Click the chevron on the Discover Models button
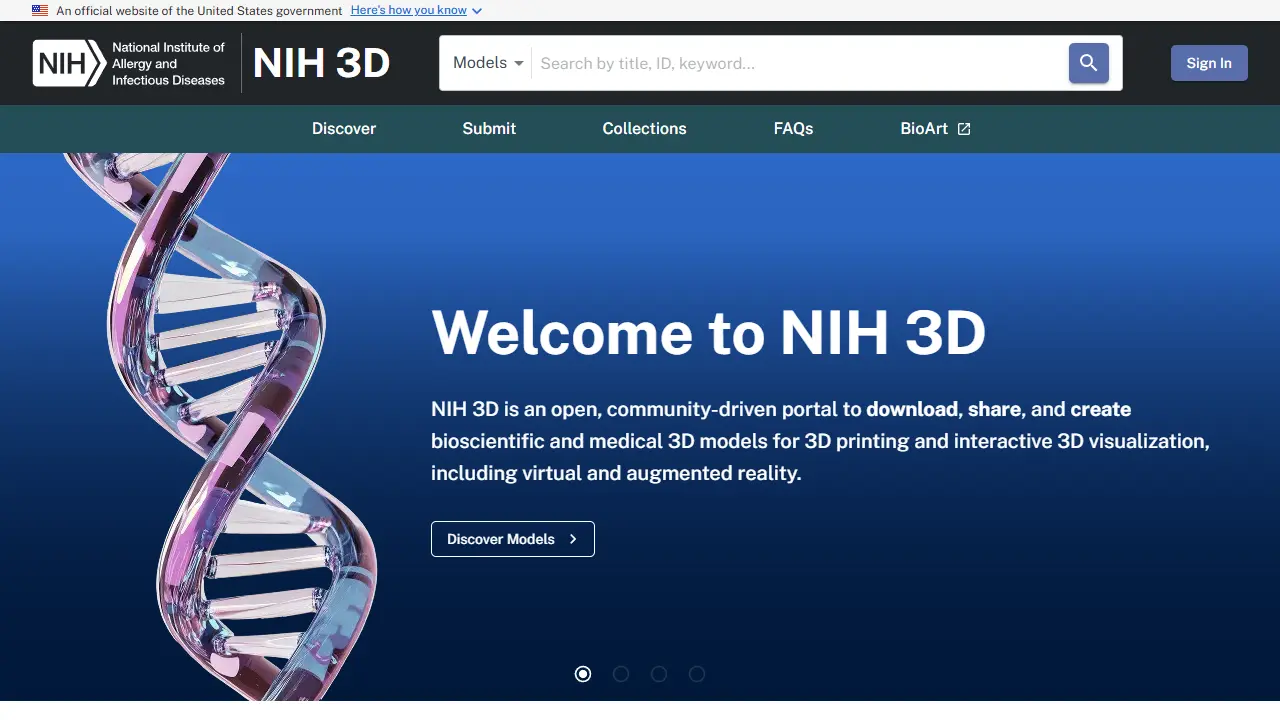The height and width of the screenshot is (720, 1280). [573, 539]
